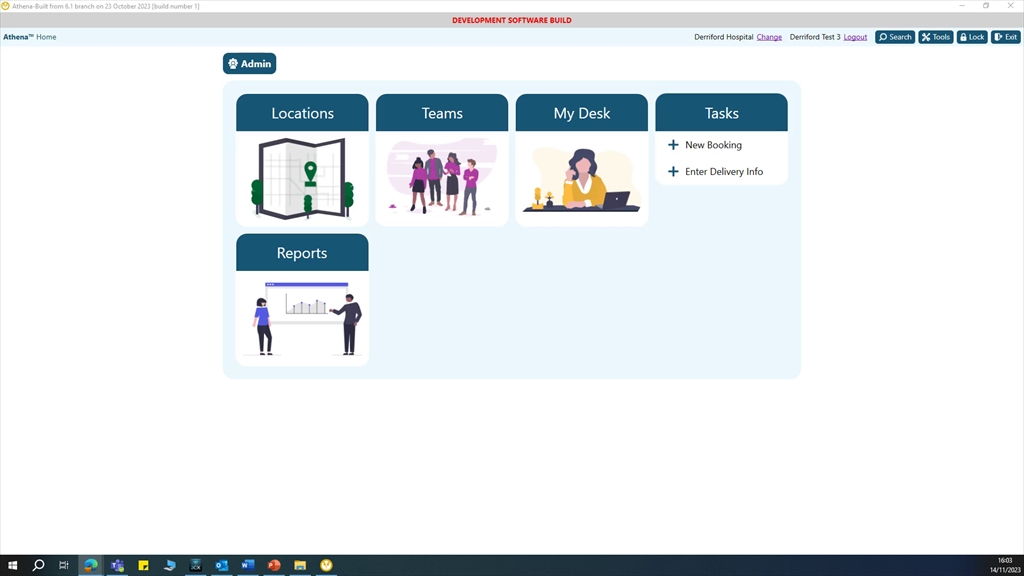Click the taskbar clock and date
The image size is (1024, 576).
[1004, 565]
